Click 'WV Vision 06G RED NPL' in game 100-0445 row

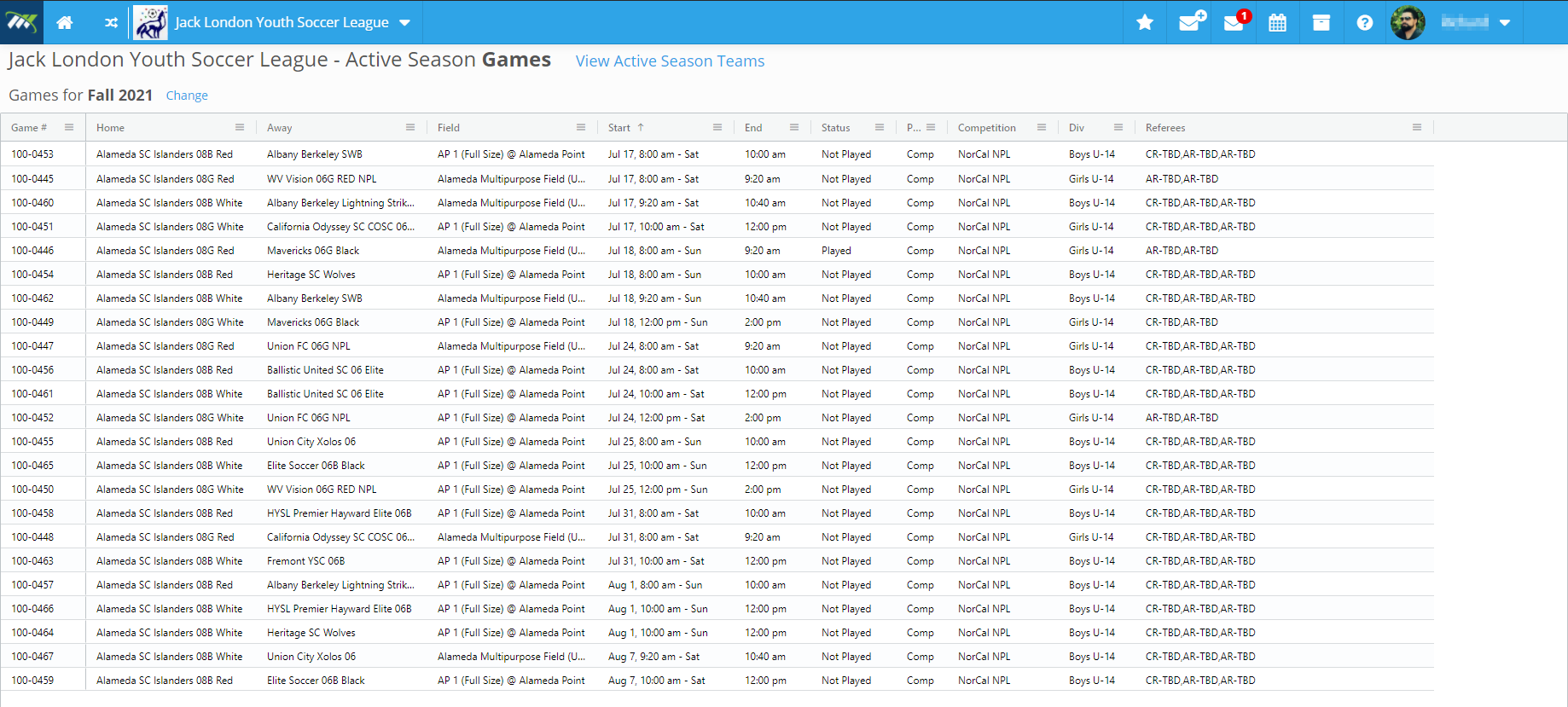(x=322, y=179)
